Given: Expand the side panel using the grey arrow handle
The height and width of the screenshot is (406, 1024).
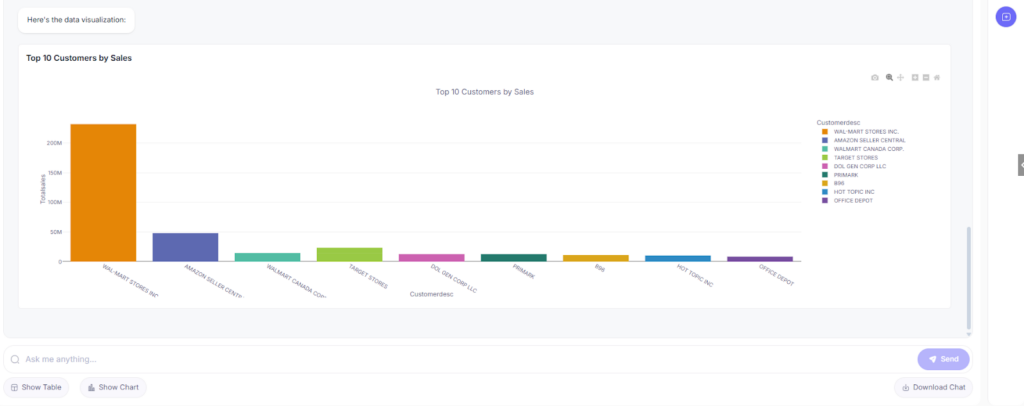Looking at the screenshot, I should coord(1020,164).
